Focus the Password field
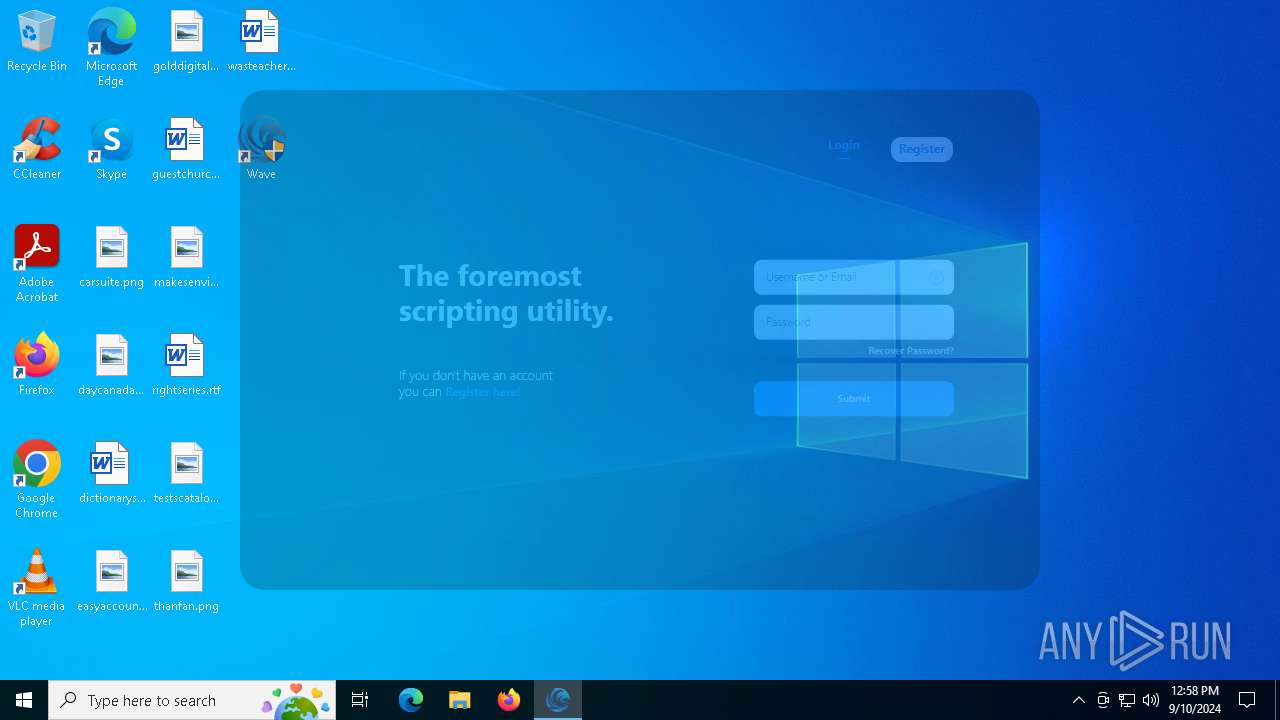This screenshot has height=720, width=1280. (854, 322)
